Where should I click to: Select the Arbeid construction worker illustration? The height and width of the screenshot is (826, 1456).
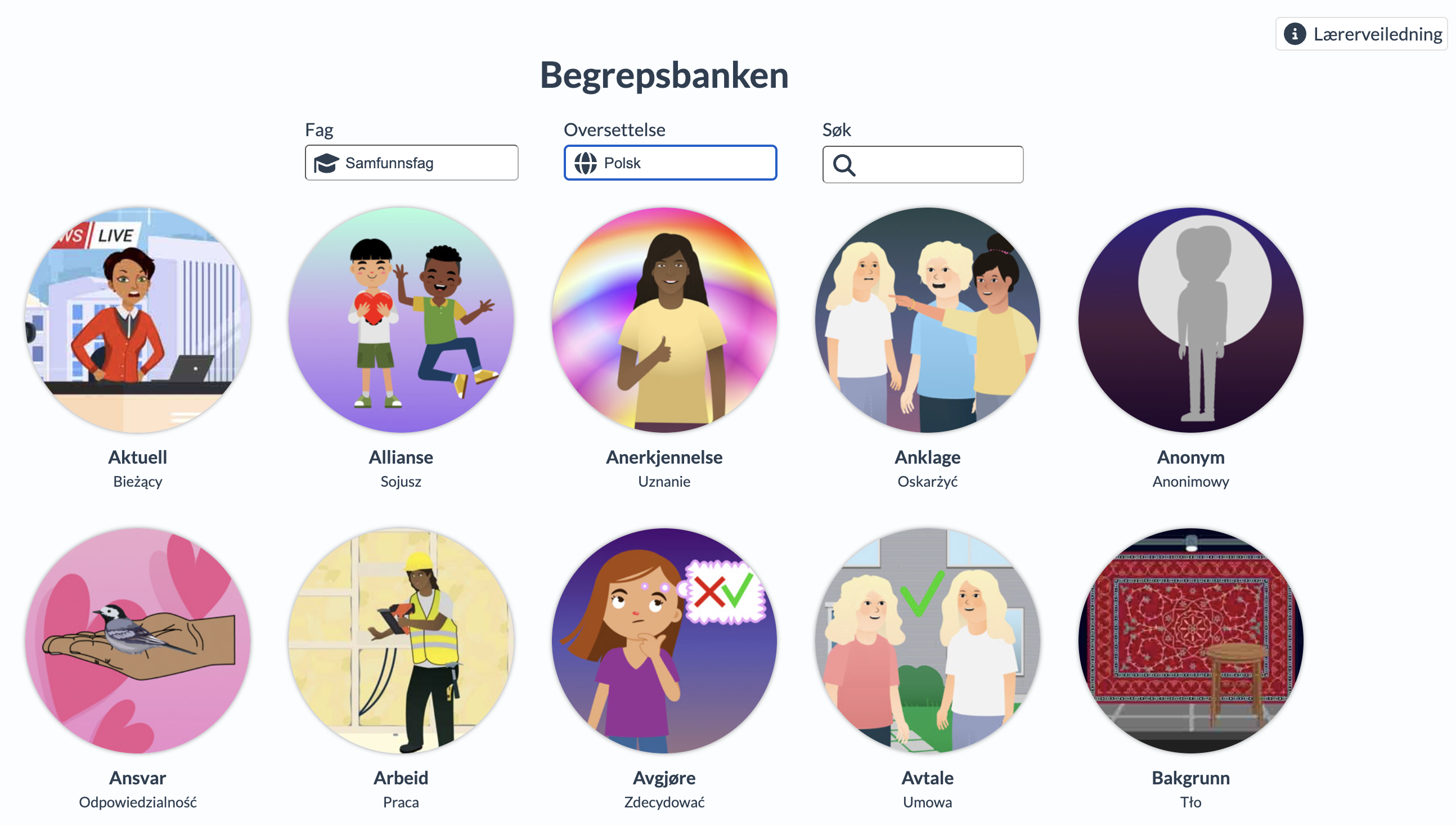(x=401, y=641)
